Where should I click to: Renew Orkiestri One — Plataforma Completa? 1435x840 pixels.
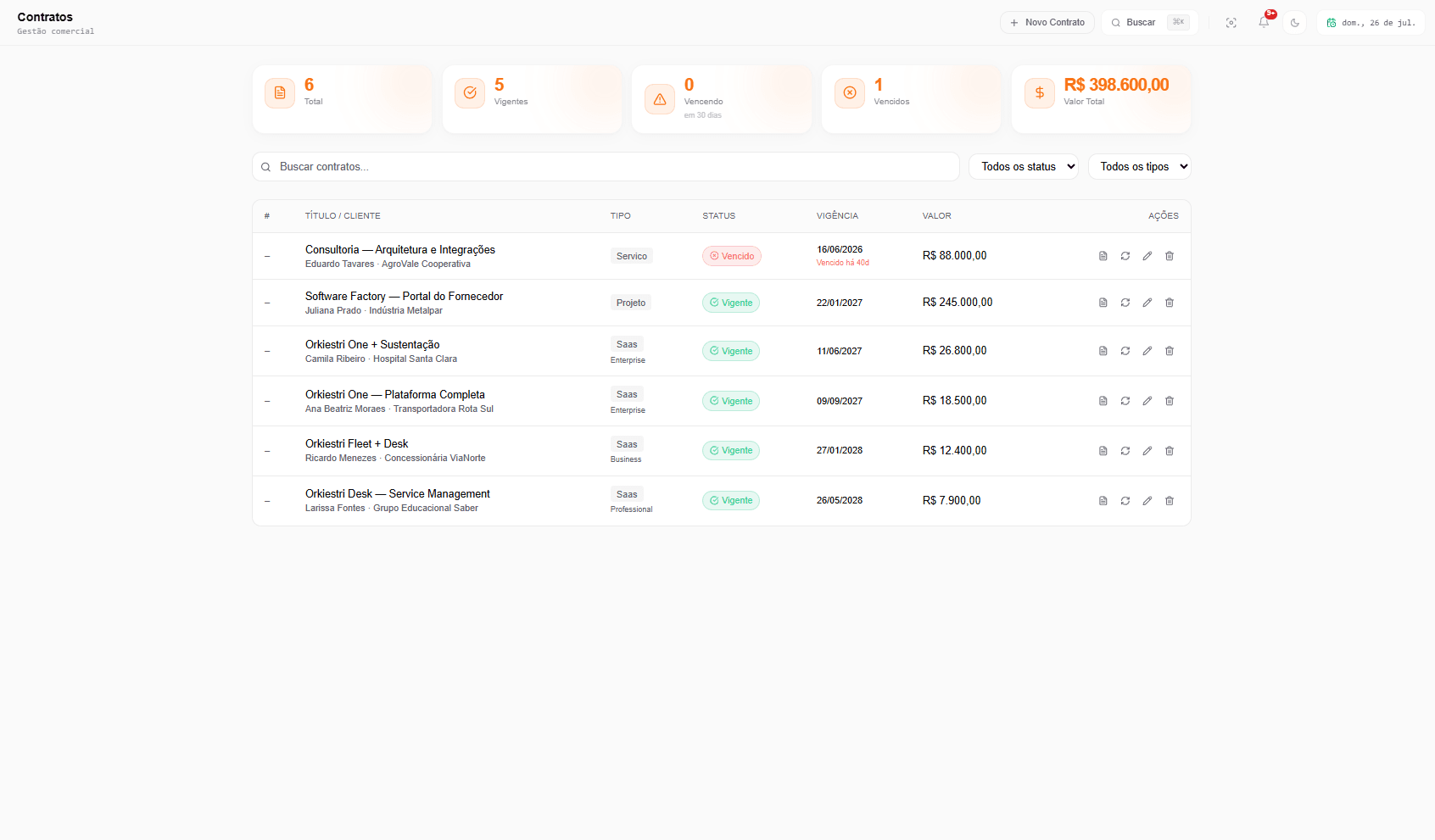[x=1125, y=401]
